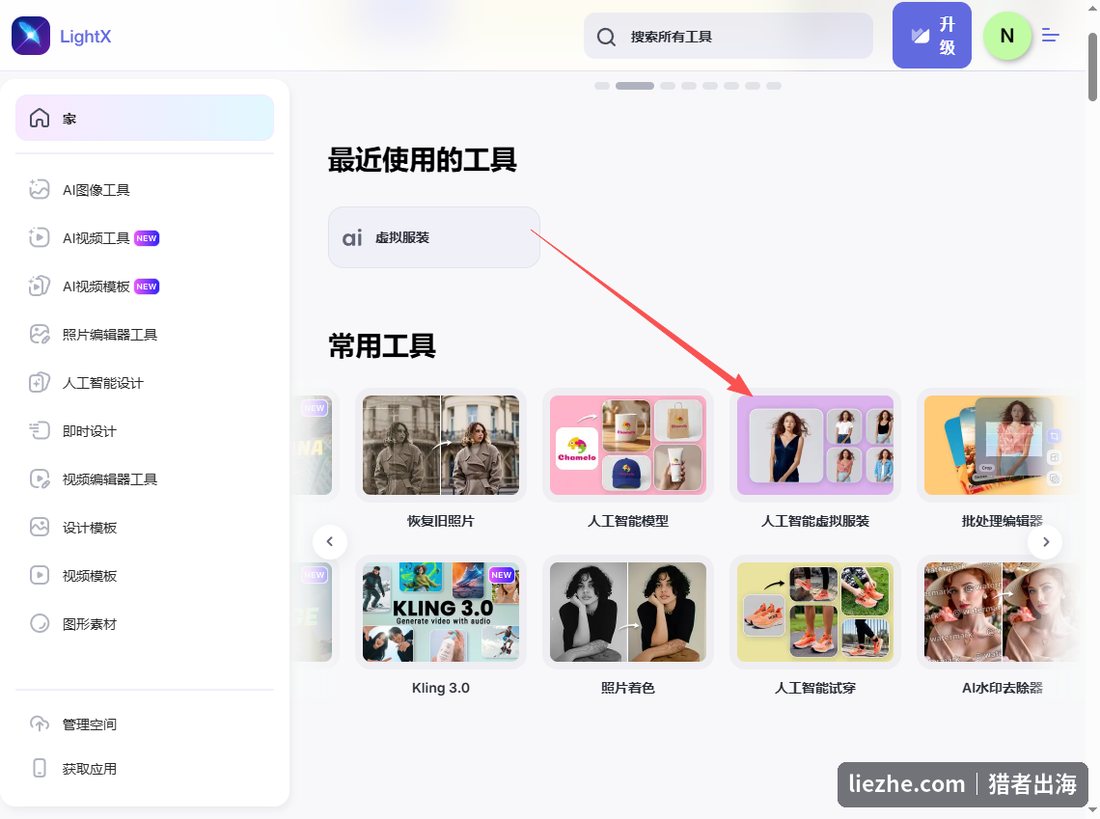Click the 人工智能模型 caption
This screenshot has height=819, width=1100.
pos(628,521)
